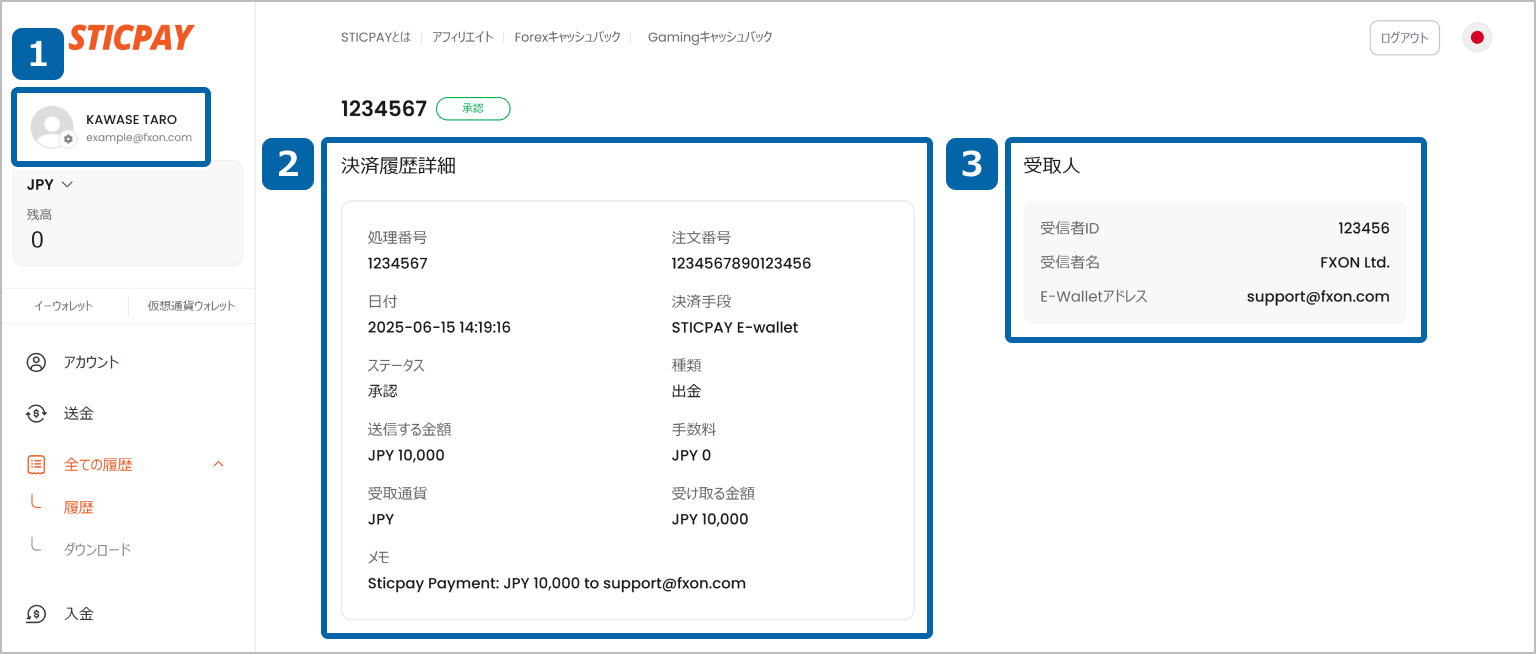Click 決済履歴詳細 heading

(398, 166)
